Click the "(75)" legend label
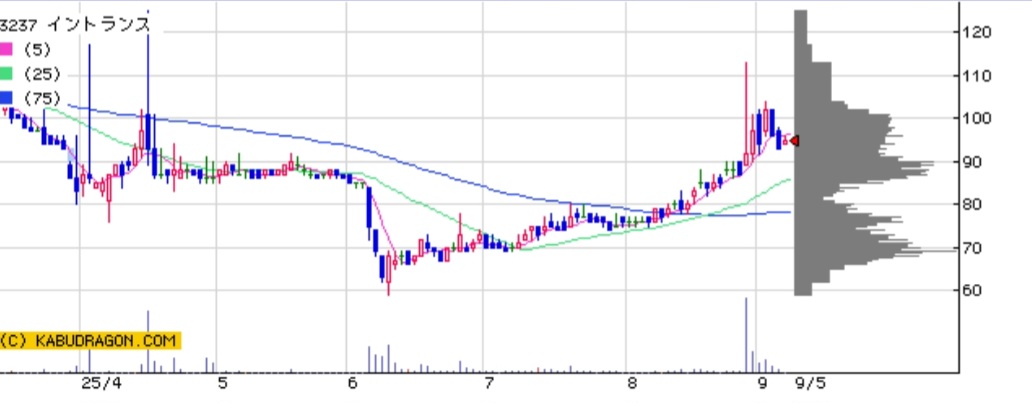The image size is (1032, 403). [41, 98]
